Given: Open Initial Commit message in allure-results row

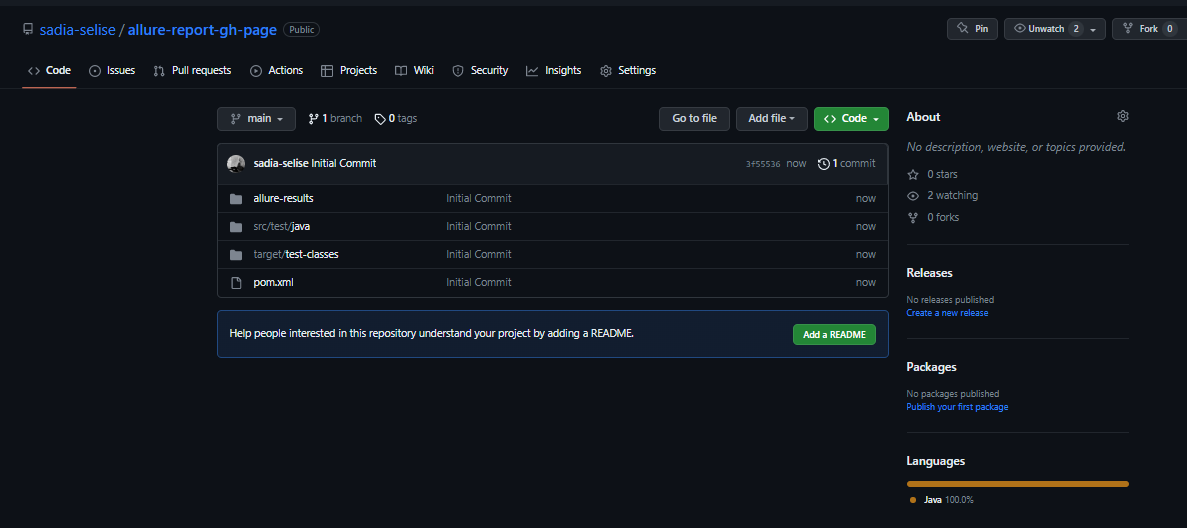Looking at the screenshot, I should pos(479,198).
